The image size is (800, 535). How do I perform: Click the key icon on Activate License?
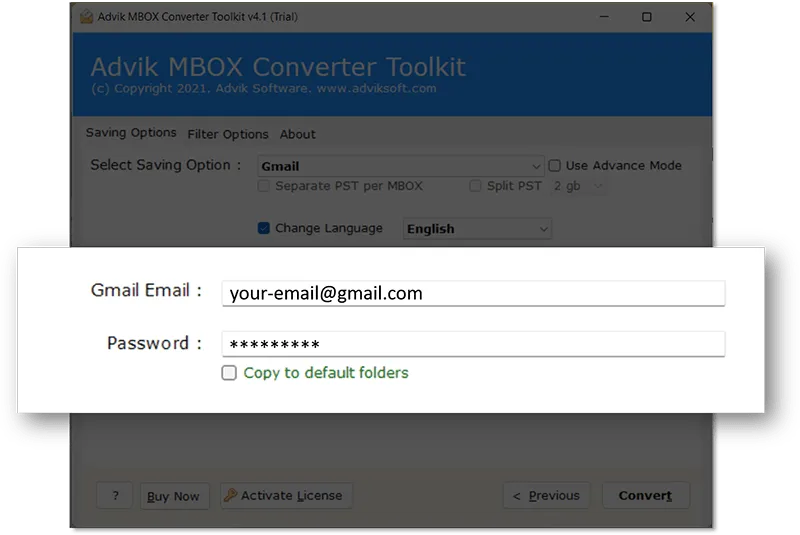tap(231, 495)
